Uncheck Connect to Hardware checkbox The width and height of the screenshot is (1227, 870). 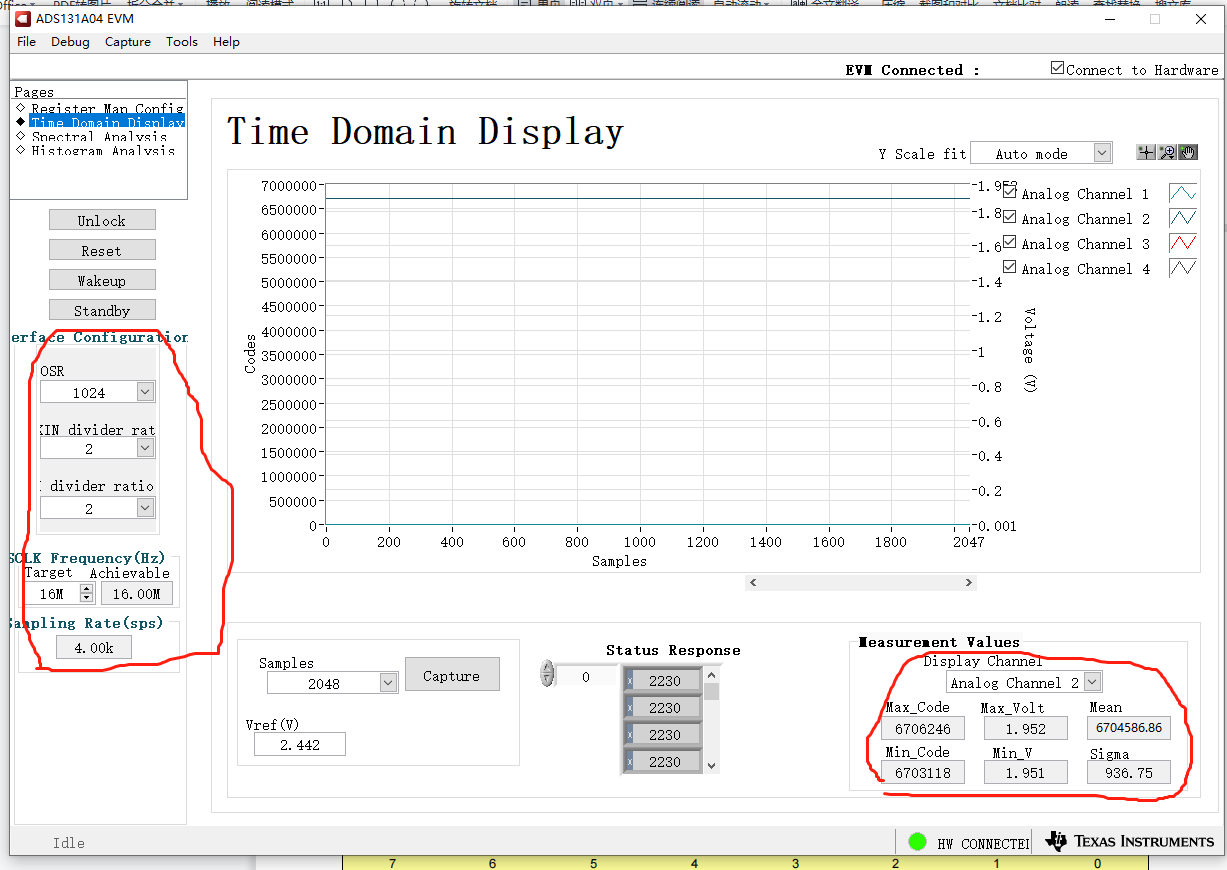pos(1058,68)
